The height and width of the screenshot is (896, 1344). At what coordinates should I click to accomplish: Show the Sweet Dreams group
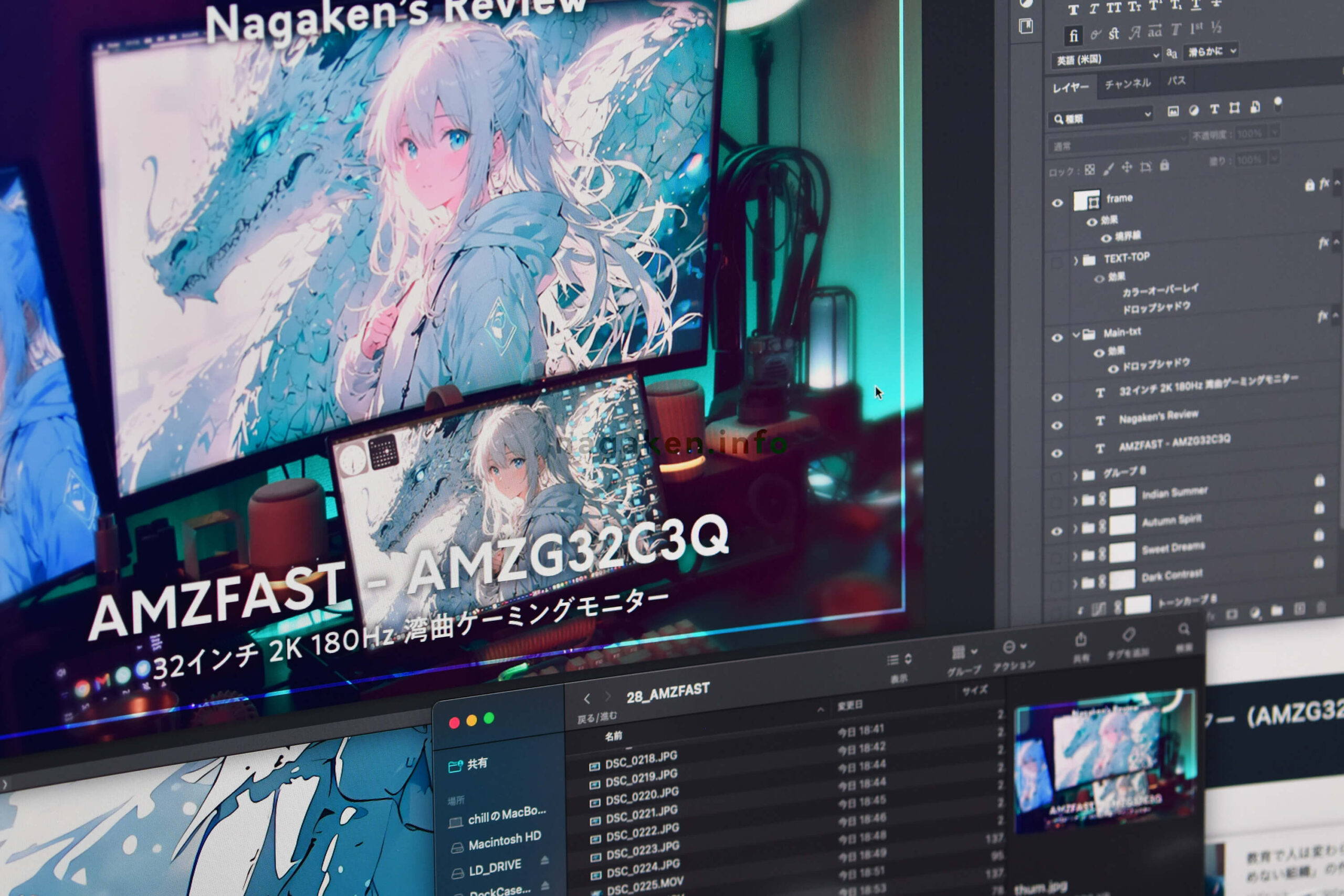point(1057,558)
